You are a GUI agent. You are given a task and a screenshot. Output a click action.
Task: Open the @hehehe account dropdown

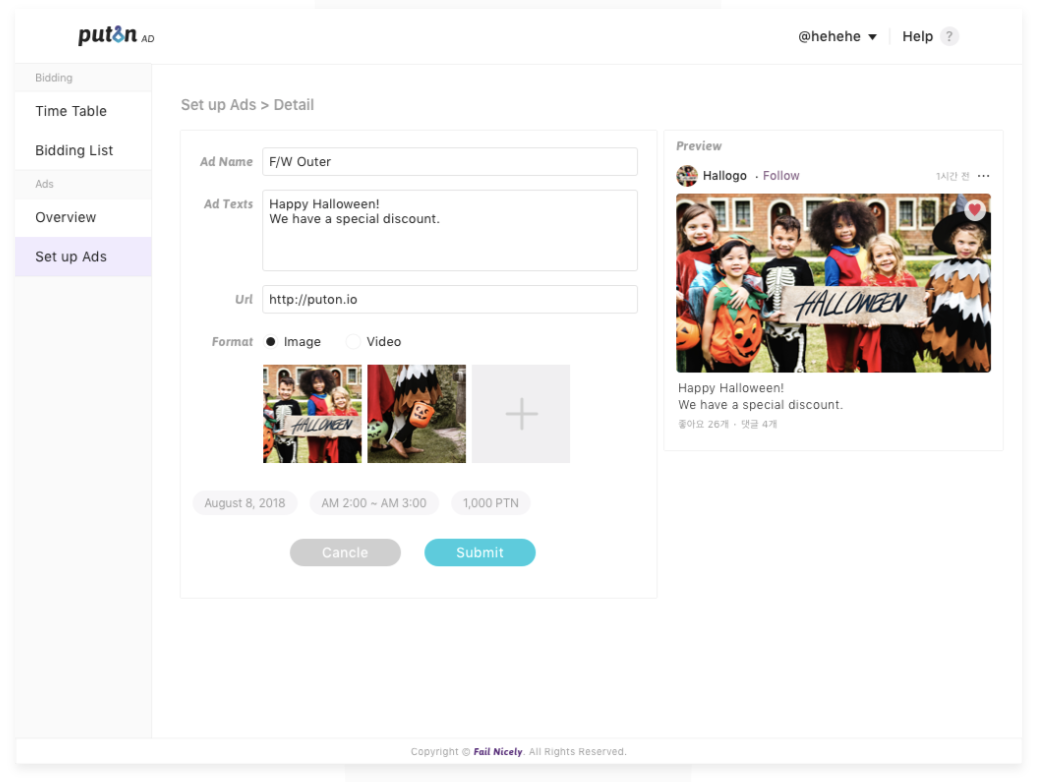(837, 36)
